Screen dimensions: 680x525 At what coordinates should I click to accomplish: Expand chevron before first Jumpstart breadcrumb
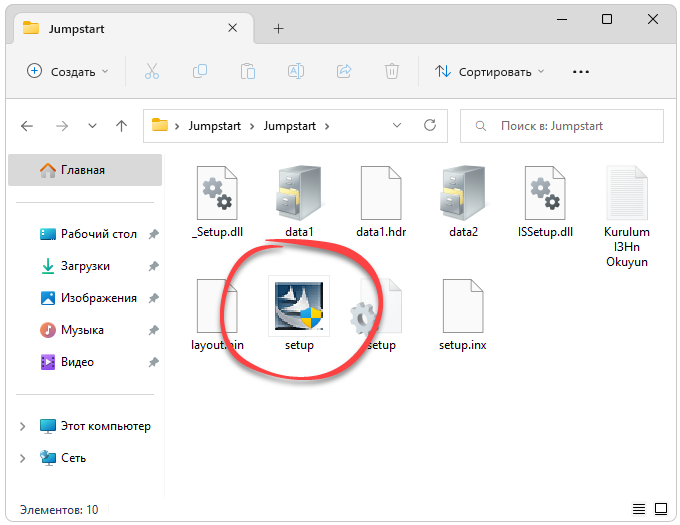point(177,127)
